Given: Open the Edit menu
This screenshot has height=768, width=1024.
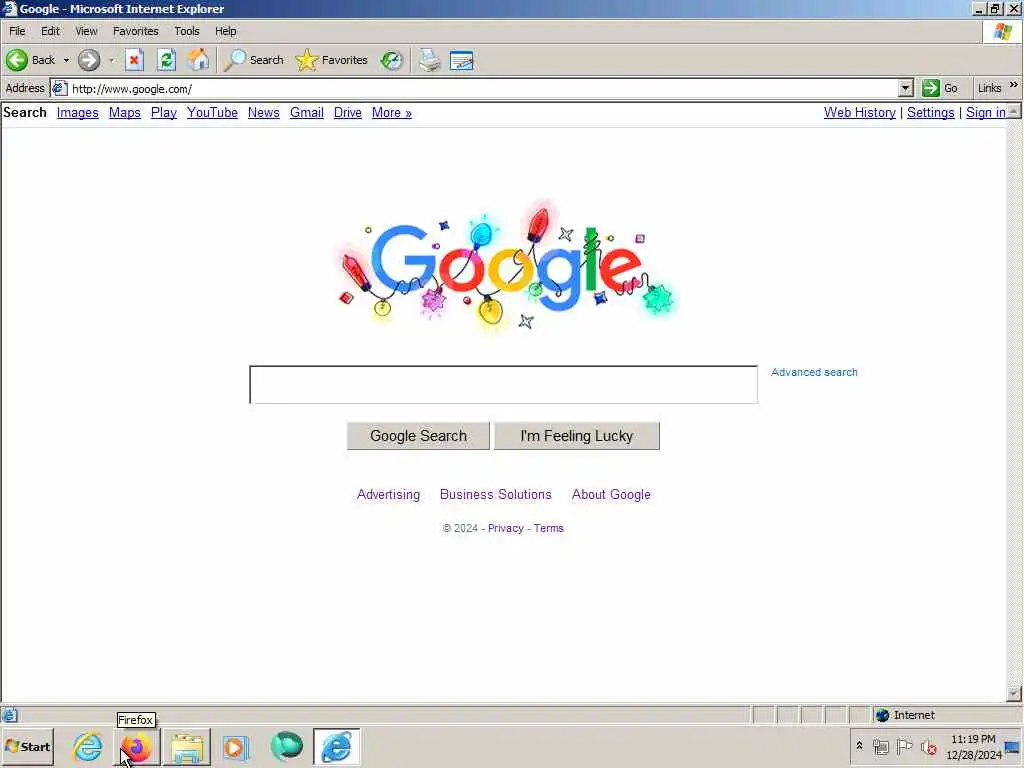Looking at the screenshot, I should point(50,31).
